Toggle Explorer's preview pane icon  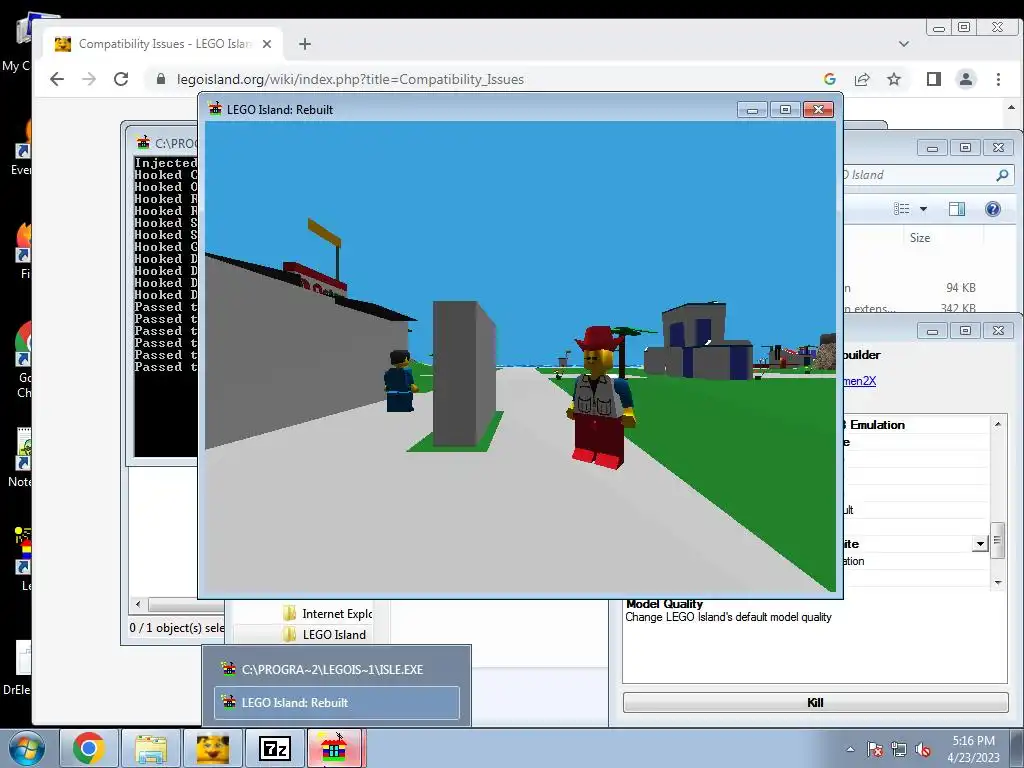click(957, 209)
